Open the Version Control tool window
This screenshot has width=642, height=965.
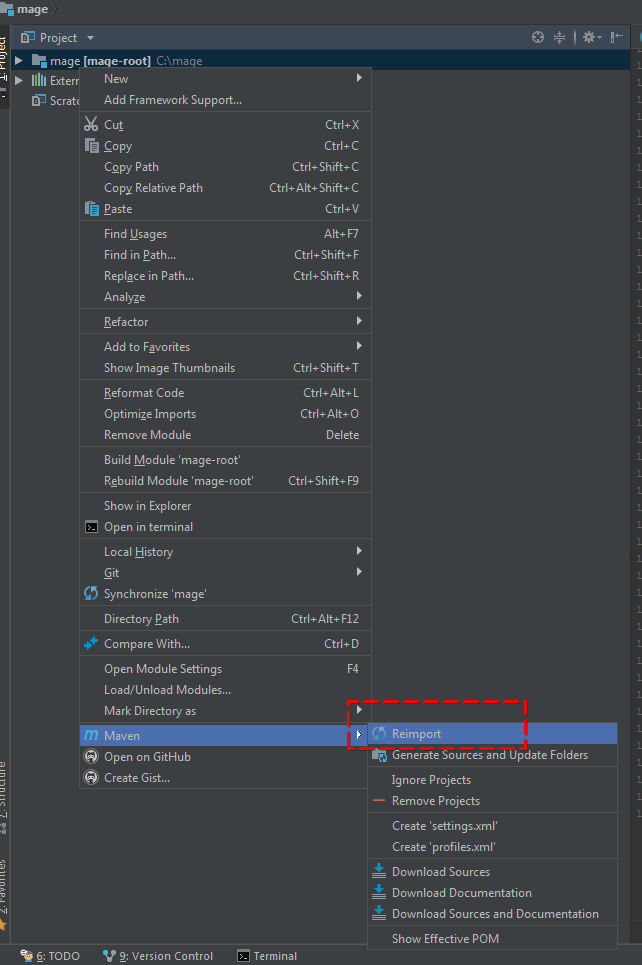(158, 956)
